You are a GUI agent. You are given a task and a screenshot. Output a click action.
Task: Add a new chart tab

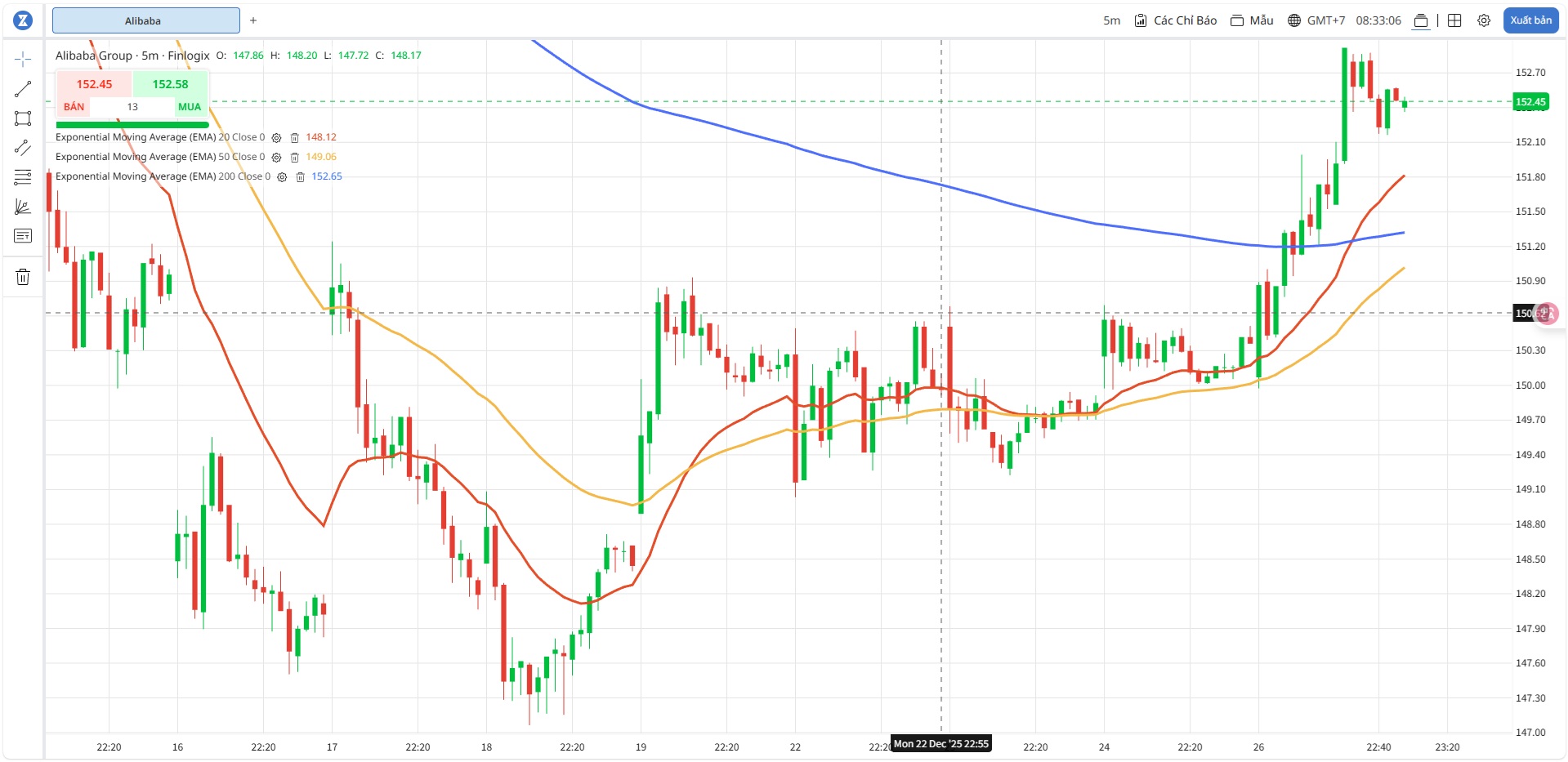pyautogui.click(x=253, y=20)
